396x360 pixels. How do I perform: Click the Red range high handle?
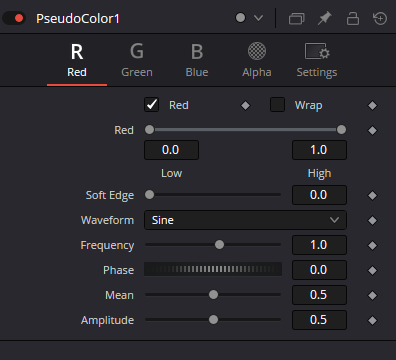pyautogui.click(x=341, y=130)
